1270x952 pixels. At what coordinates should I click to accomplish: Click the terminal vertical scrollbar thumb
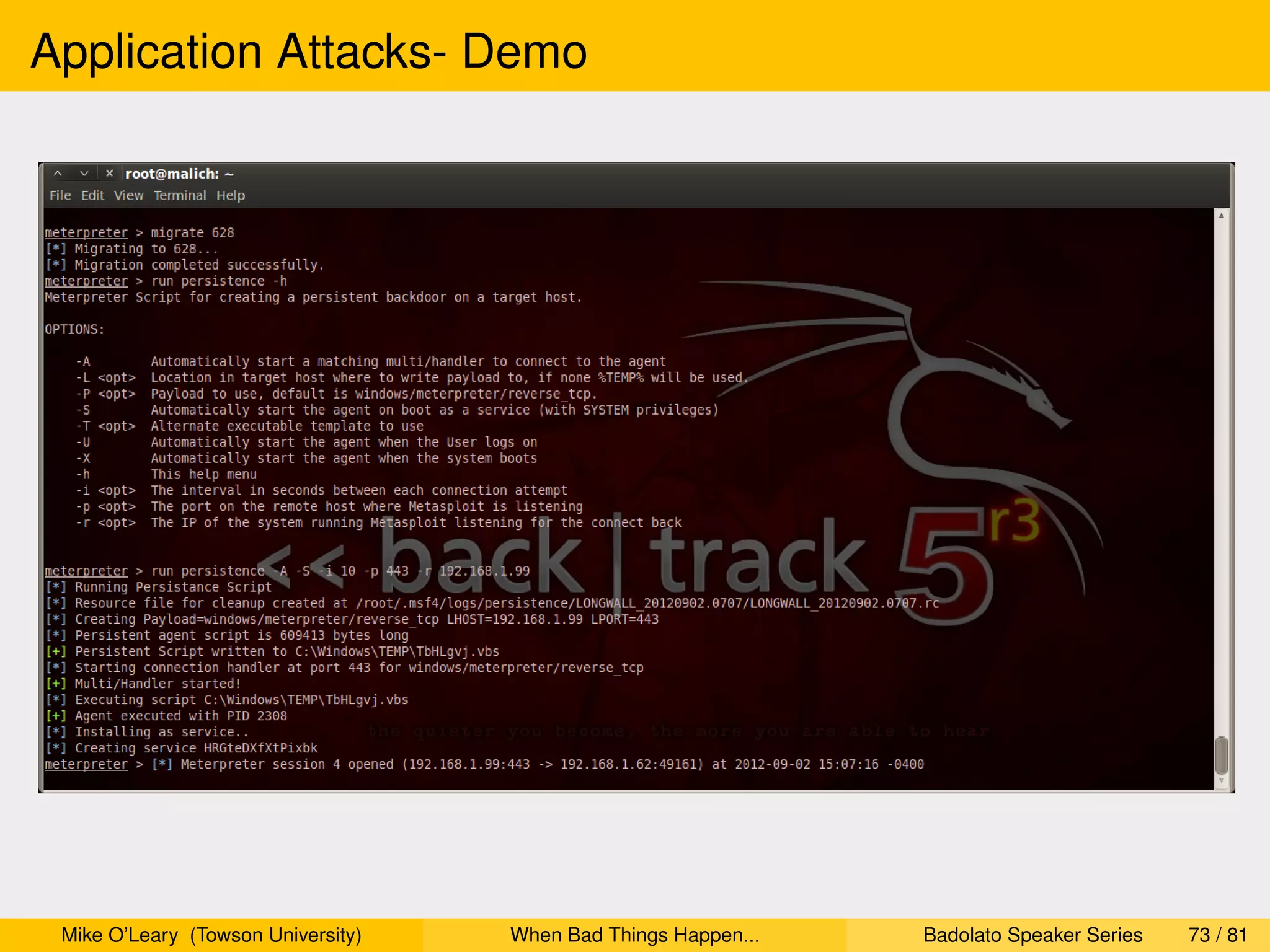tap(1221, 755)
